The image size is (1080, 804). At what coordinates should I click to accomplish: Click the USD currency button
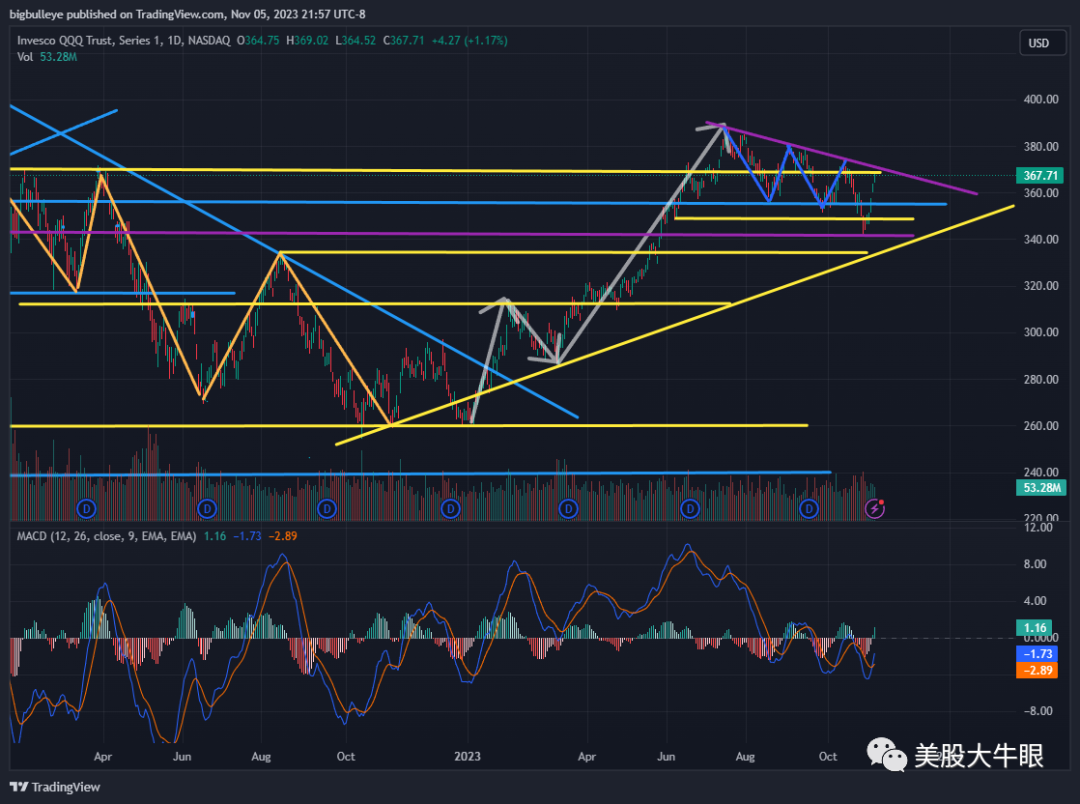click(1042, 43)
